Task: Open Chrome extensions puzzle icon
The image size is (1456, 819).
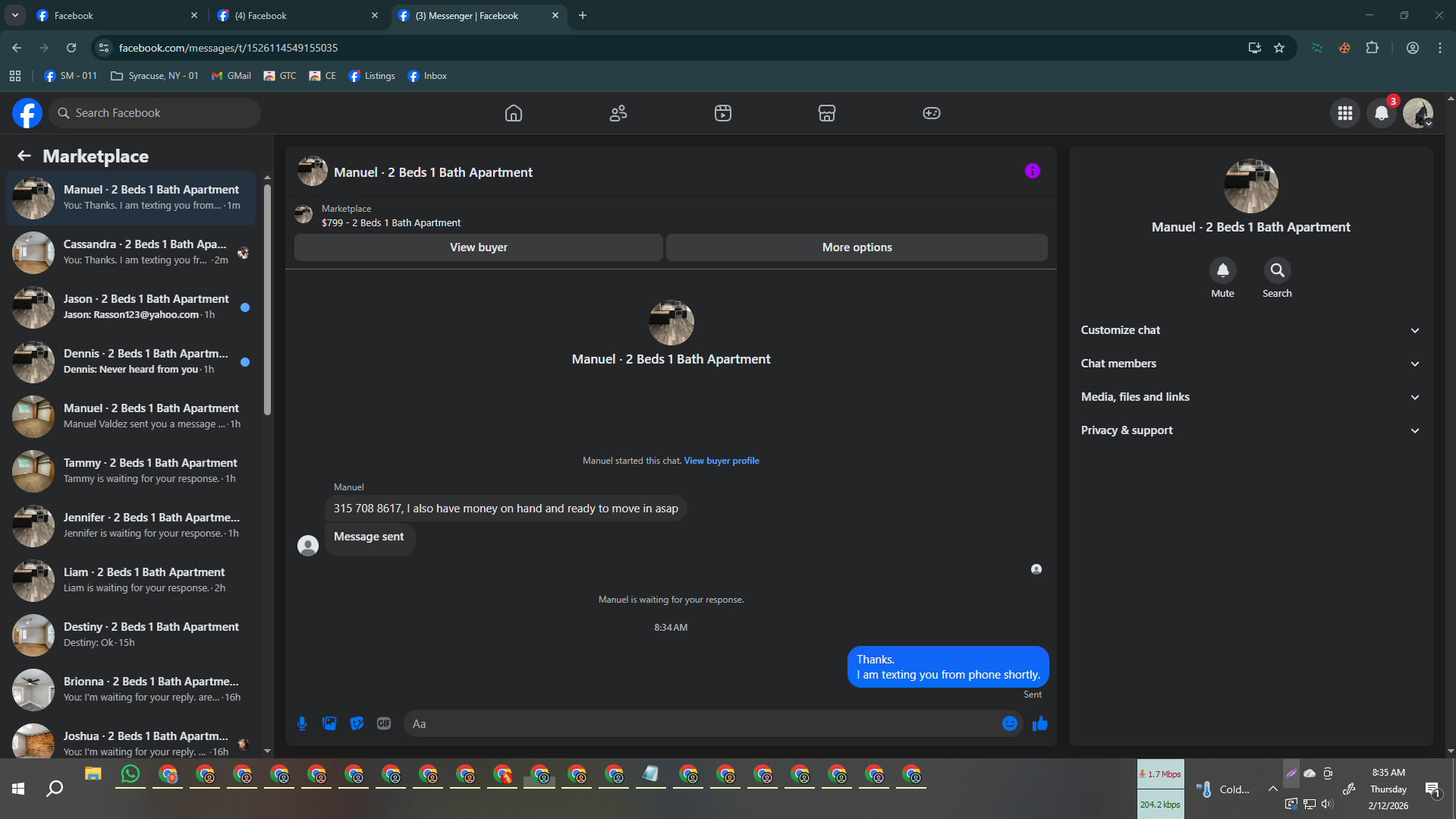Action: pos(1372,48)
